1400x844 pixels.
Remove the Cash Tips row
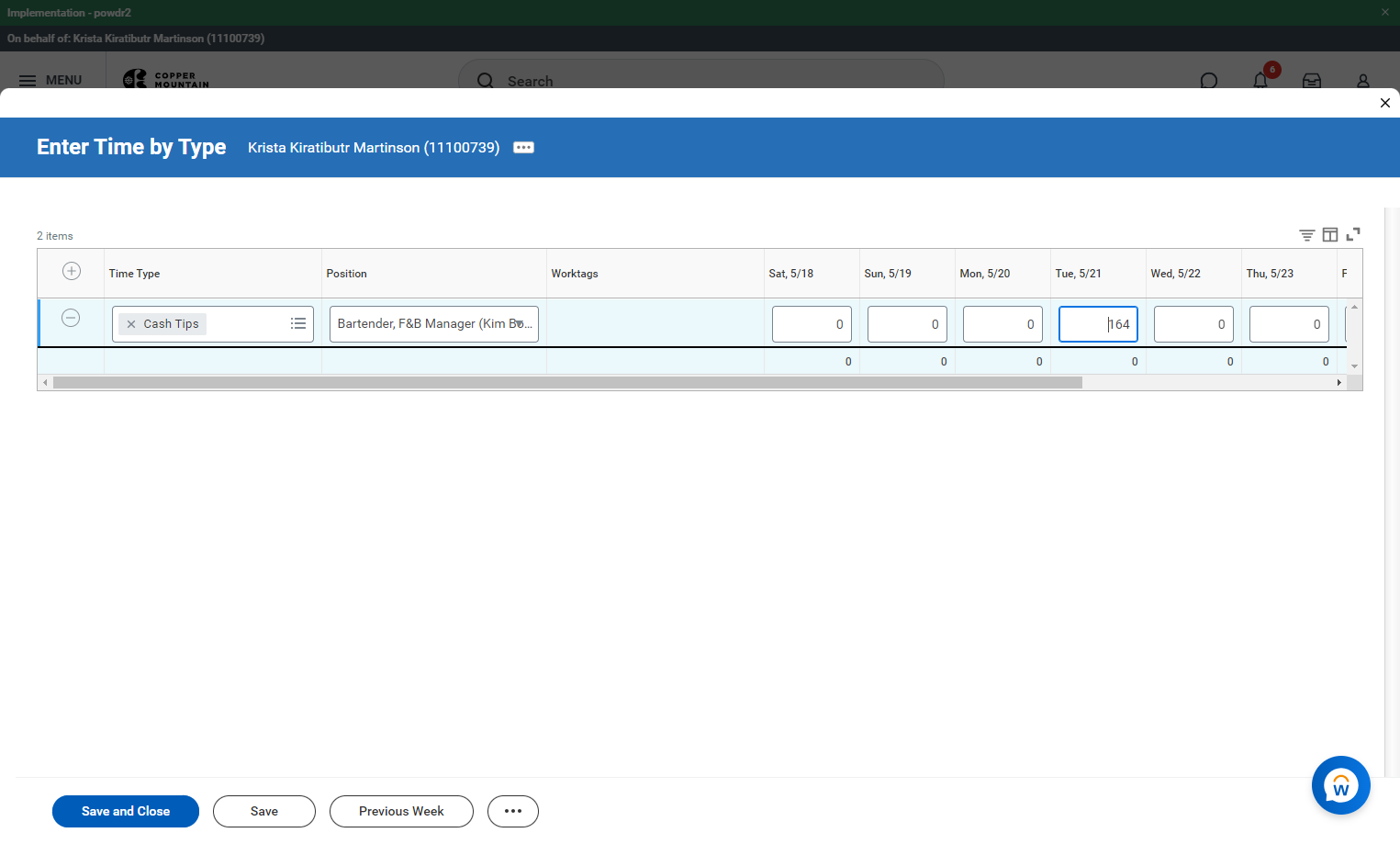click(71, 318)
